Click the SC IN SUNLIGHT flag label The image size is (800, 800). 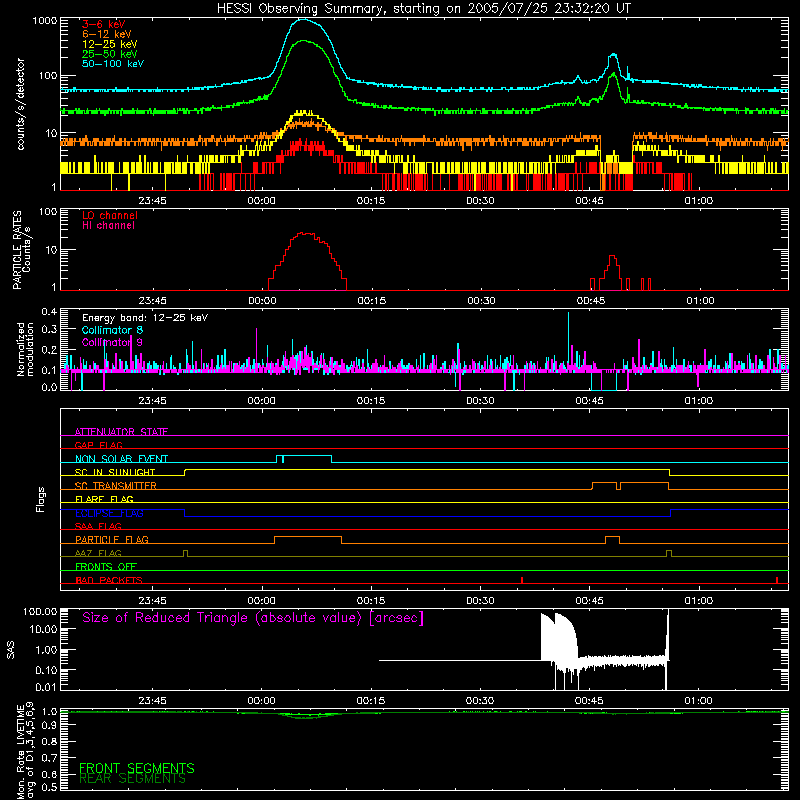click(115, 472)
